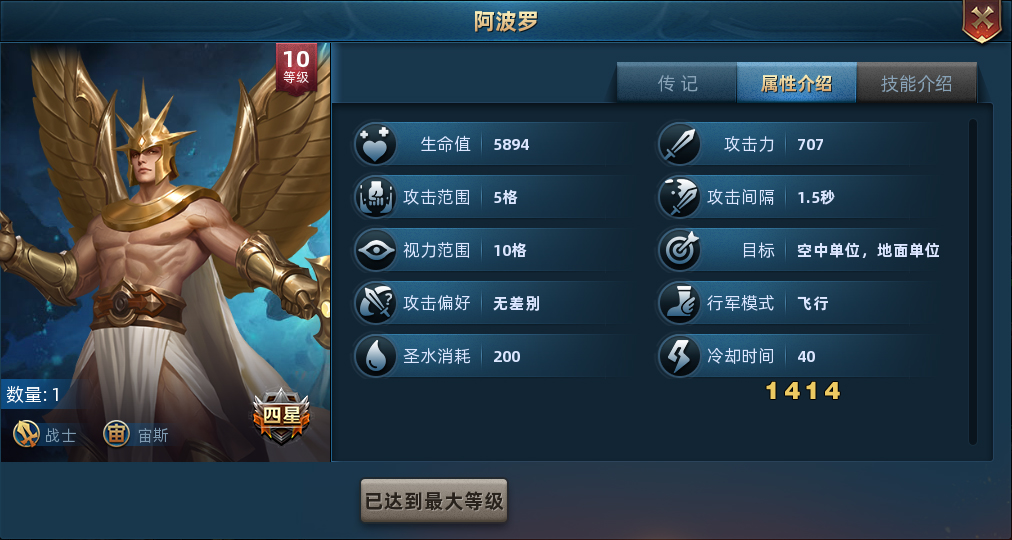This screenshot has height=540, width=1012.
Task: Click the 攻击偏好 preference icon
Action: tap(375, 303)
